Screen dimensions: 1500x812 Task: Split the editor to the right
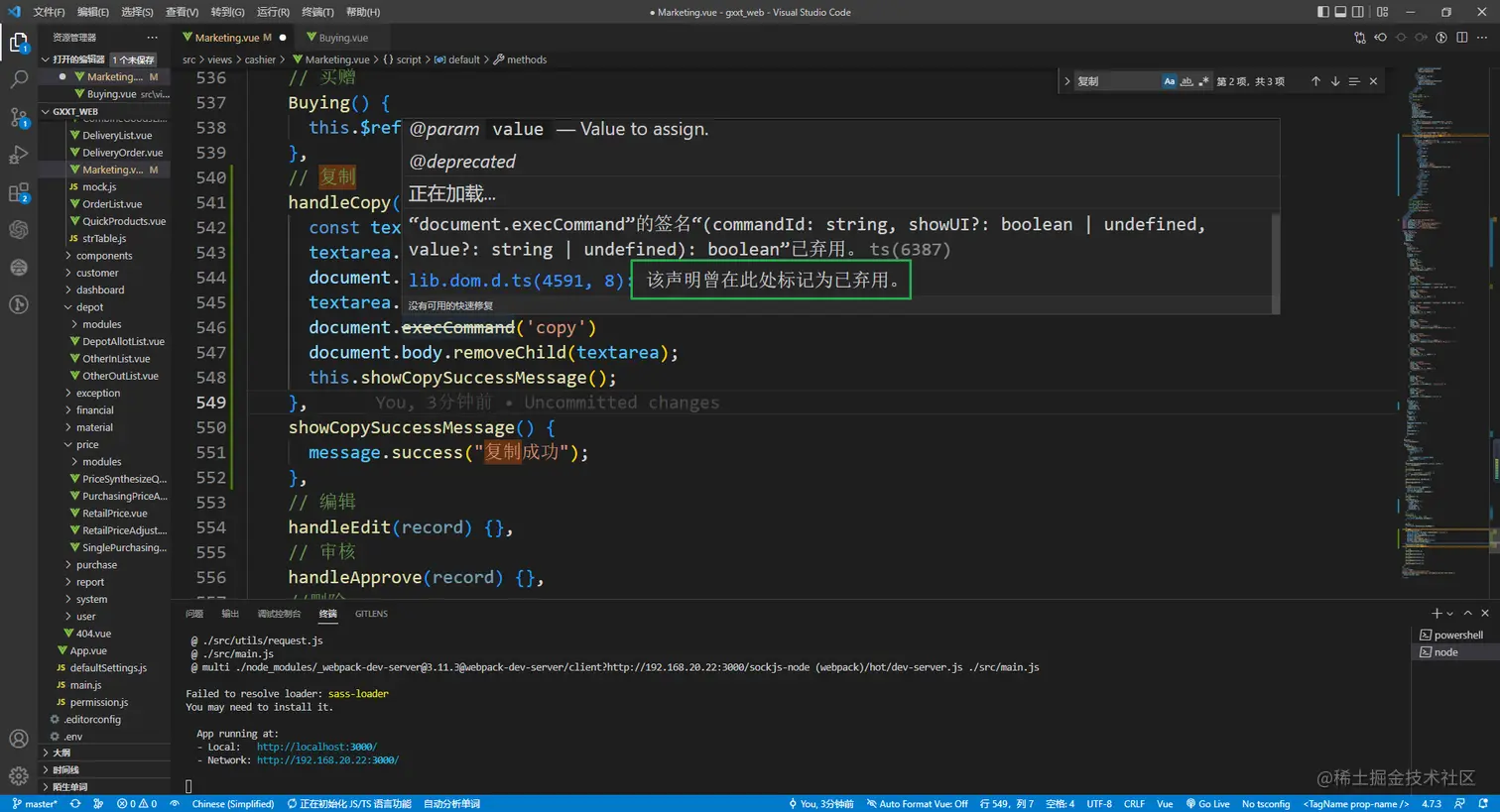coord(1461,38)
